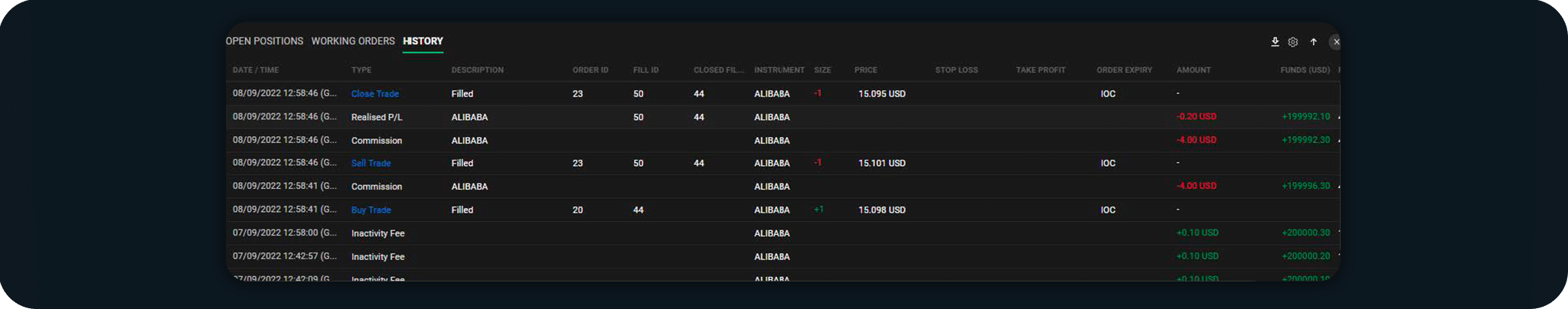The image size is (1568, 309).
Task: Open the Buy Trade link
Action: coord(371,210)
